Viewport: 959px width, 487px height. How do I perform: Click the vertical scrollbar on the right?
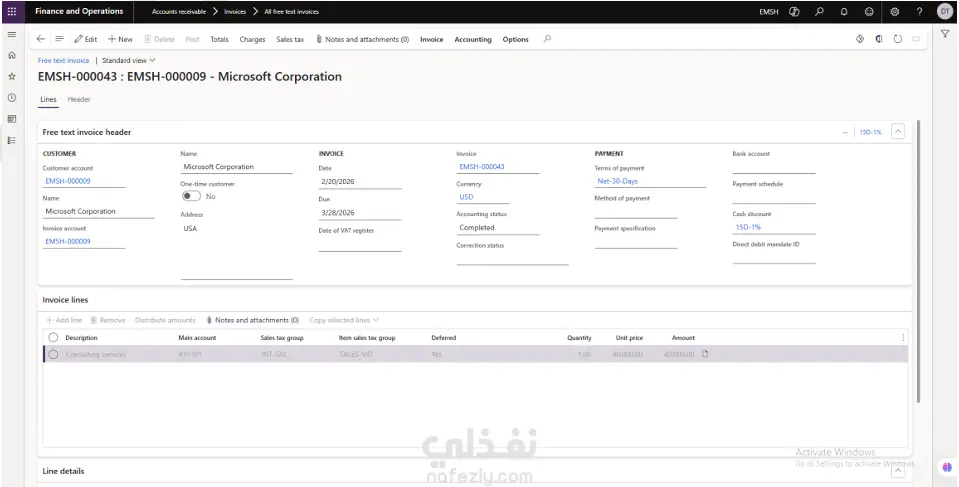click(918, 261)
